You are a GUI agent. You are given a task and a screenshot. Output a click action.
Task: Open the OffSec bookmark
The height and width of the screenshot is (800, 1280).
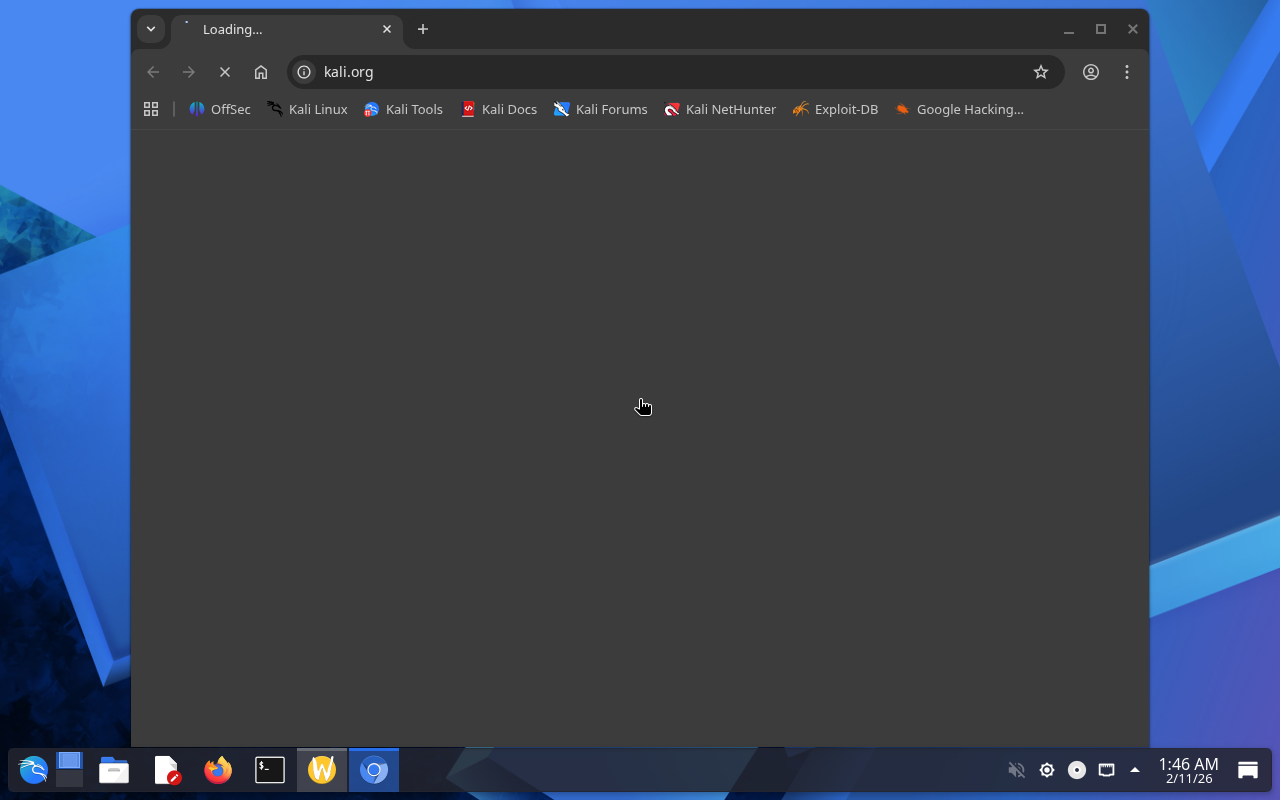(220, 109)
